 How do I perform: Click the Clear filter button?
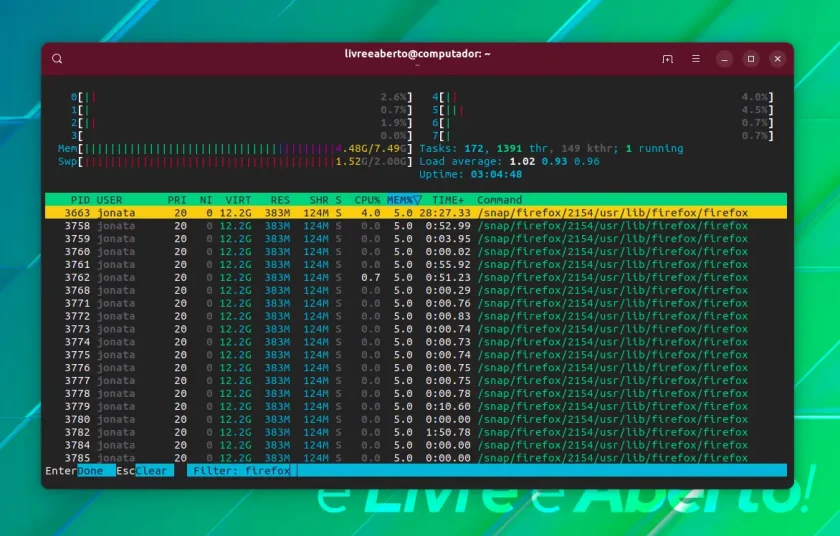point(154,471)
